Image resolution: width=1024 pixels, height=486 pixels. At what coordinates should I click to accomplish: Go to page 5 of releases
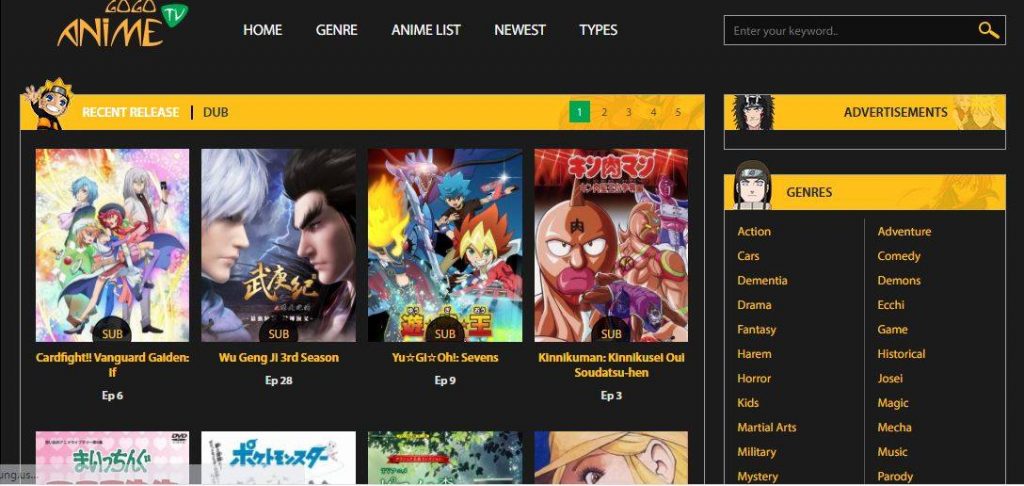(678, 112)
